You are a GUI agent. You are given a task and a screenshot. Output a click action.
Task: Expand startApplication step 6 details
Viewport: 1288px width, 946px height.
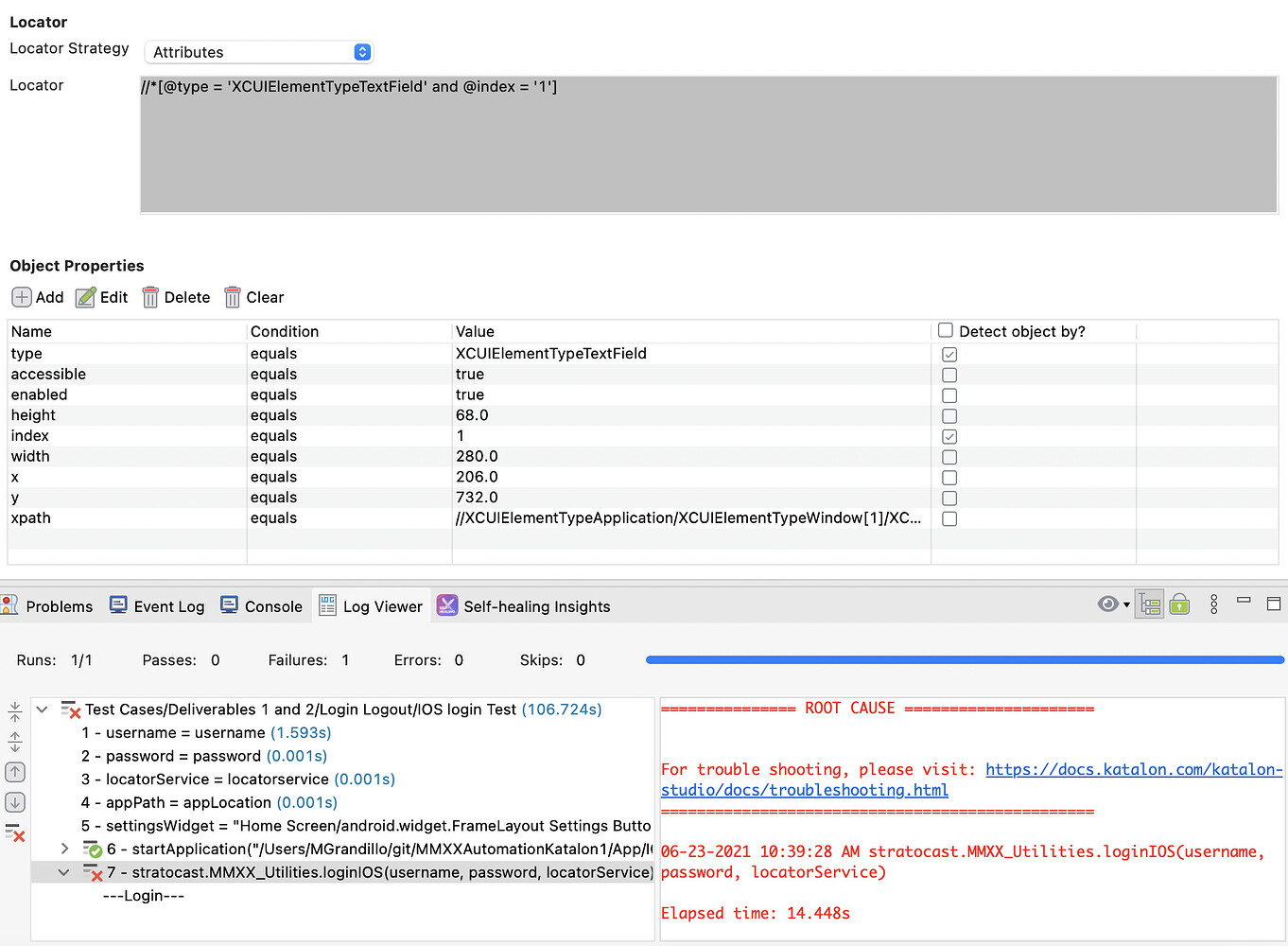(x=63, y=849)
